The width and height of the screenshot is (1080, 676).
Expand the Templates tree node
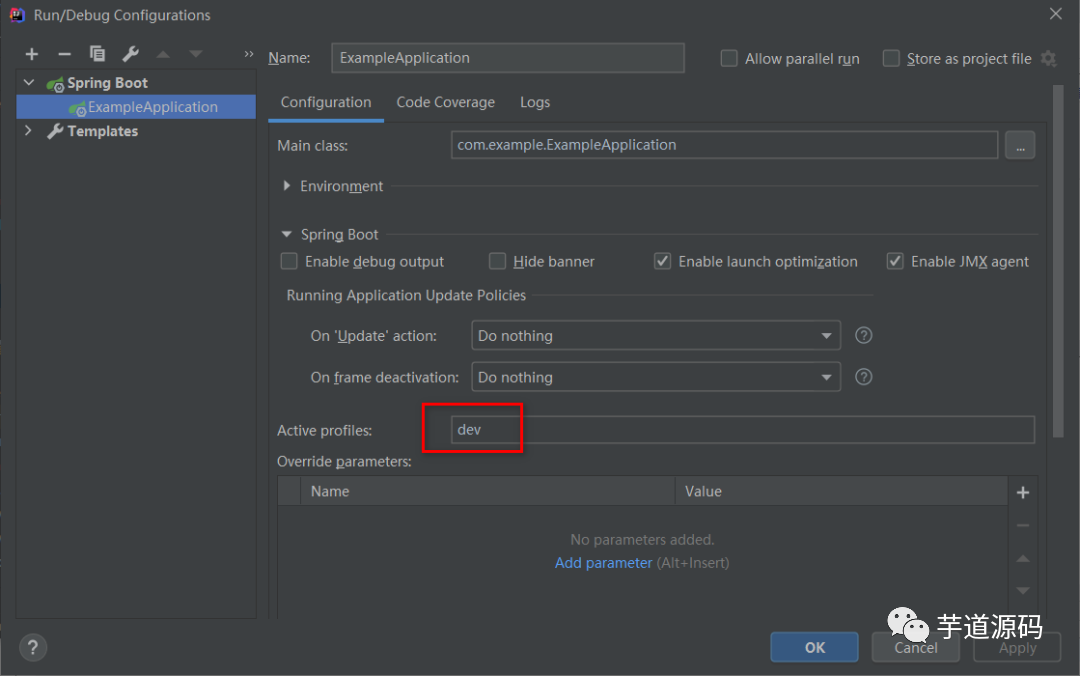(28, 130)
